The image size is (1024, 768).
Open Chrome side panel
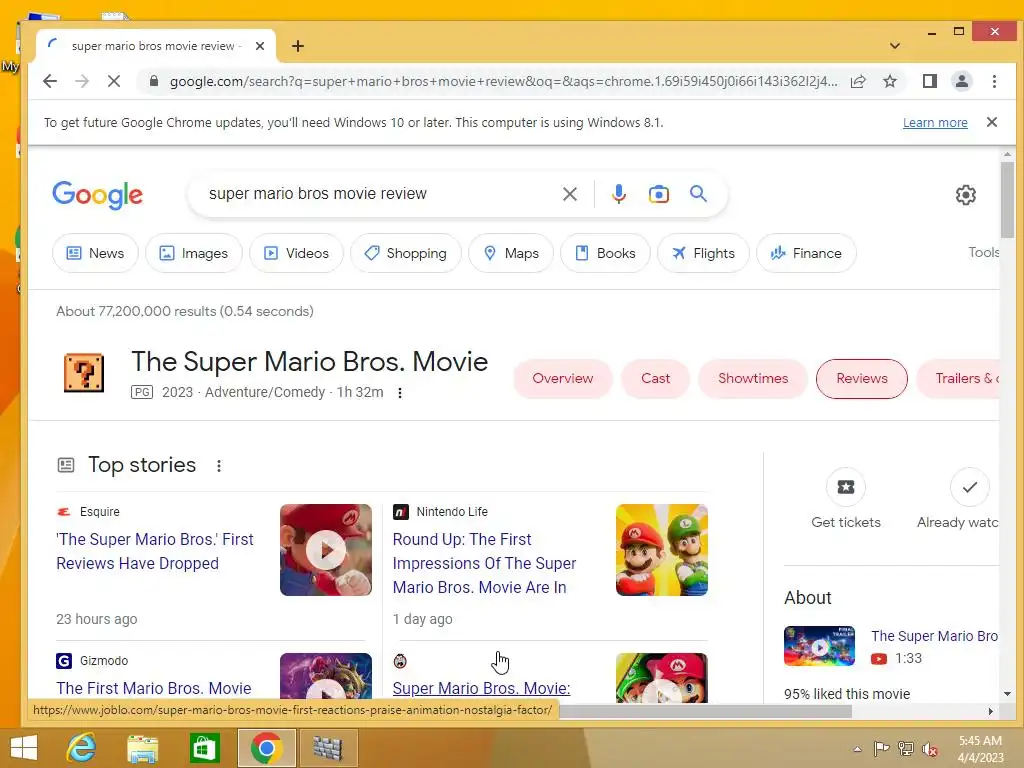point(930,81)
